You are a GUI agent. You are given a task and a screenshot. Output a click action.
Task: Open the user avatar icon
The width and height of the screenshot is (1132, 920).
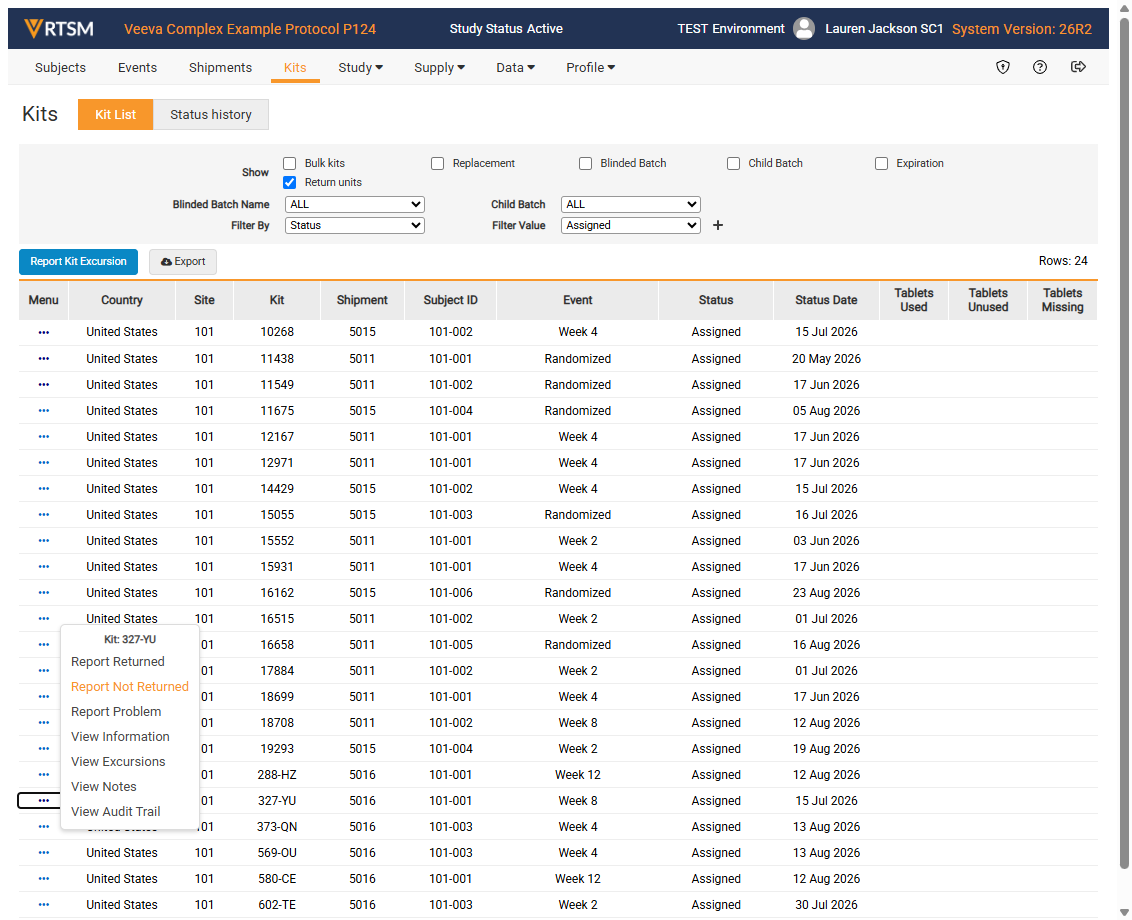coord(804,29)
